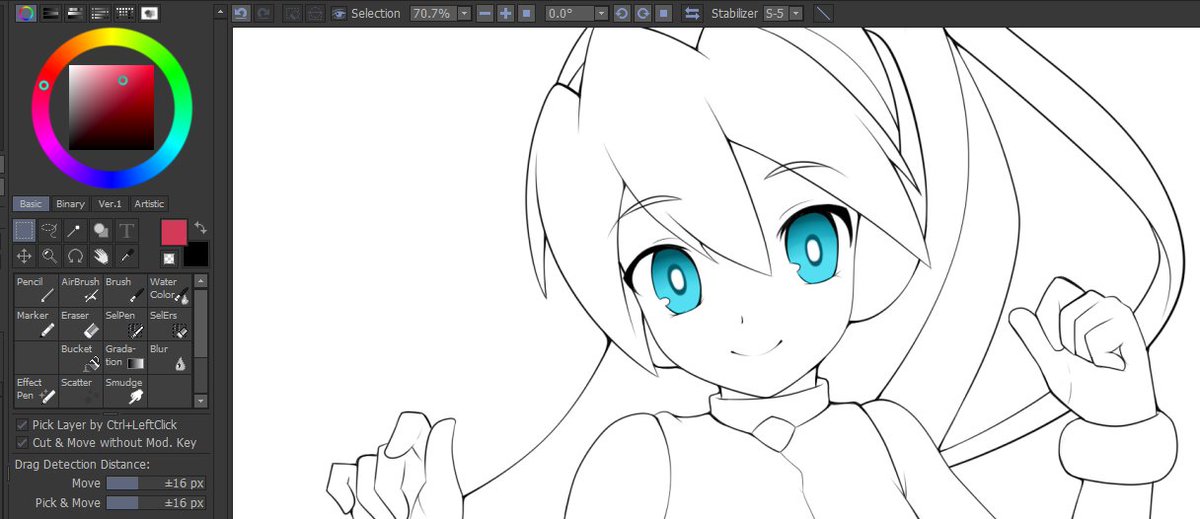The height and width of the screenshot is (519, 1200).
Task: Choose the Gradation tool
Action: [x=124, y=357]
